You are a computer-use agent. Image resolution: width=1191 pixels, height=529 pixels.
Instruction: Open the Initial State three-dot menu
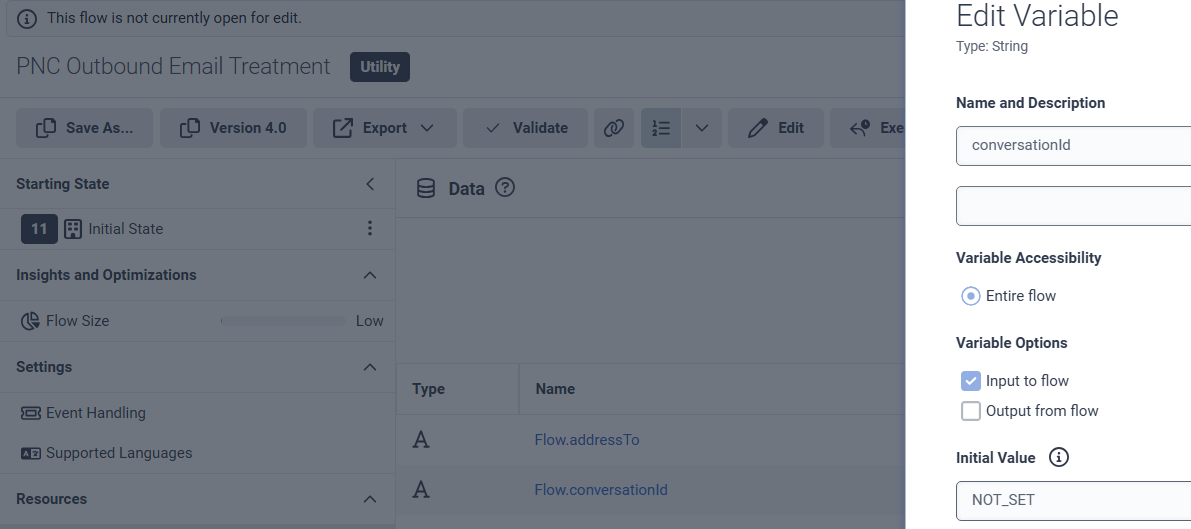point(370,229)
